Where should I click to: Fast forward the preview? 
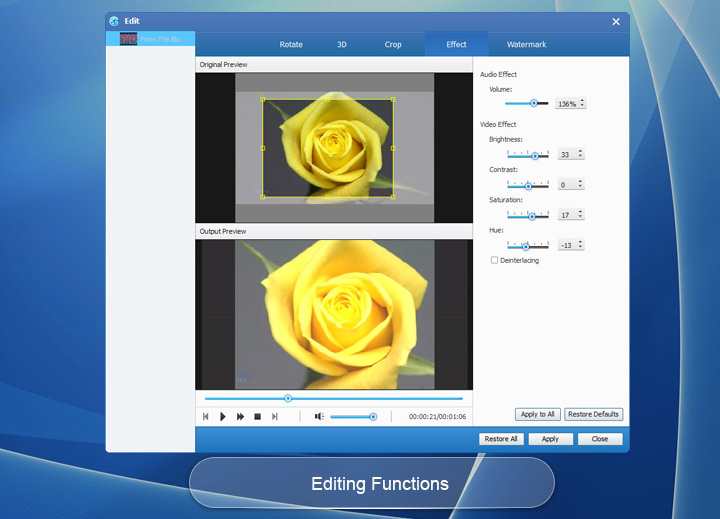(240, 417)
